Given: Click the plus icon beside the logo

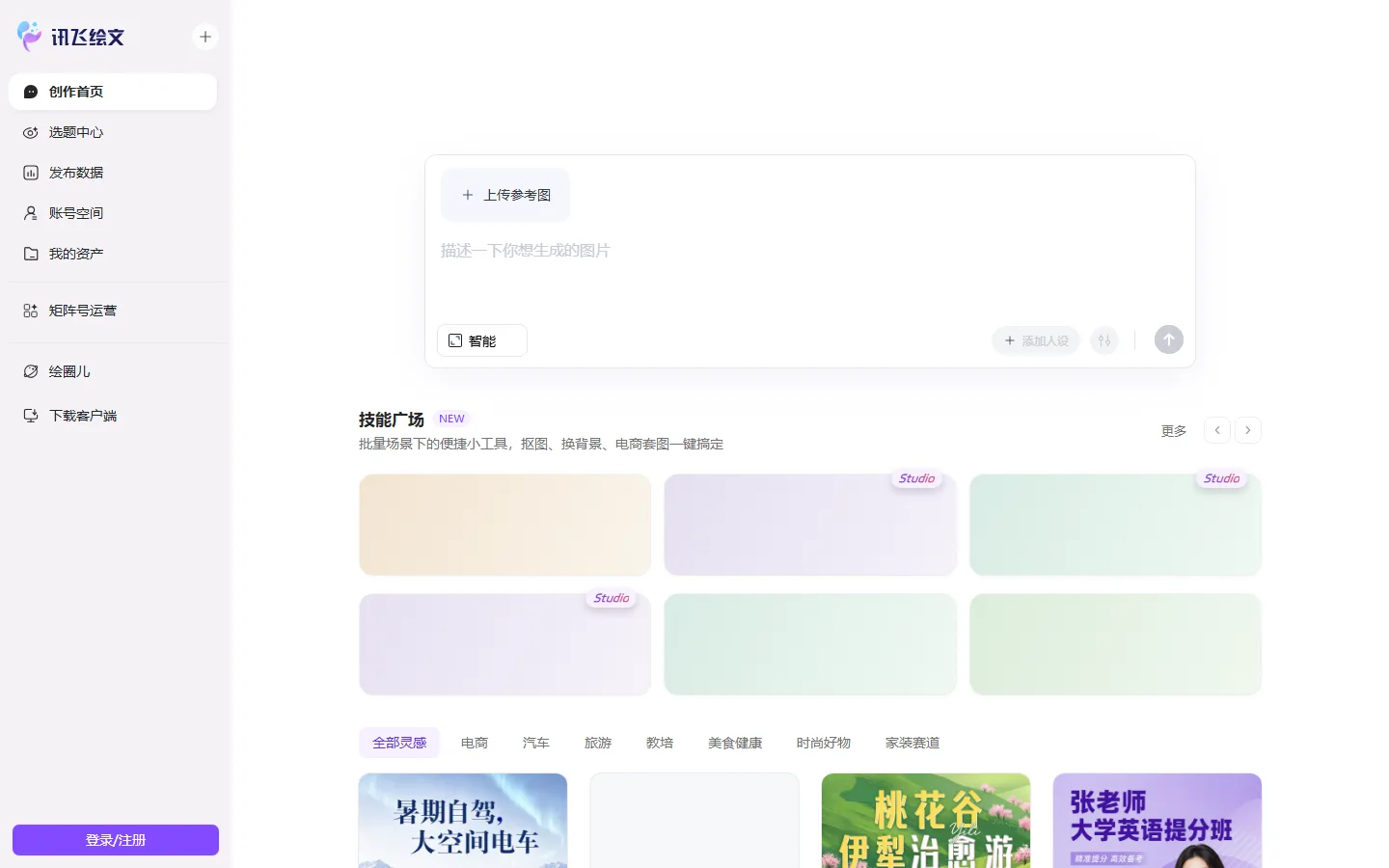Looking at the screenshot, I should (x=205, y=37).
